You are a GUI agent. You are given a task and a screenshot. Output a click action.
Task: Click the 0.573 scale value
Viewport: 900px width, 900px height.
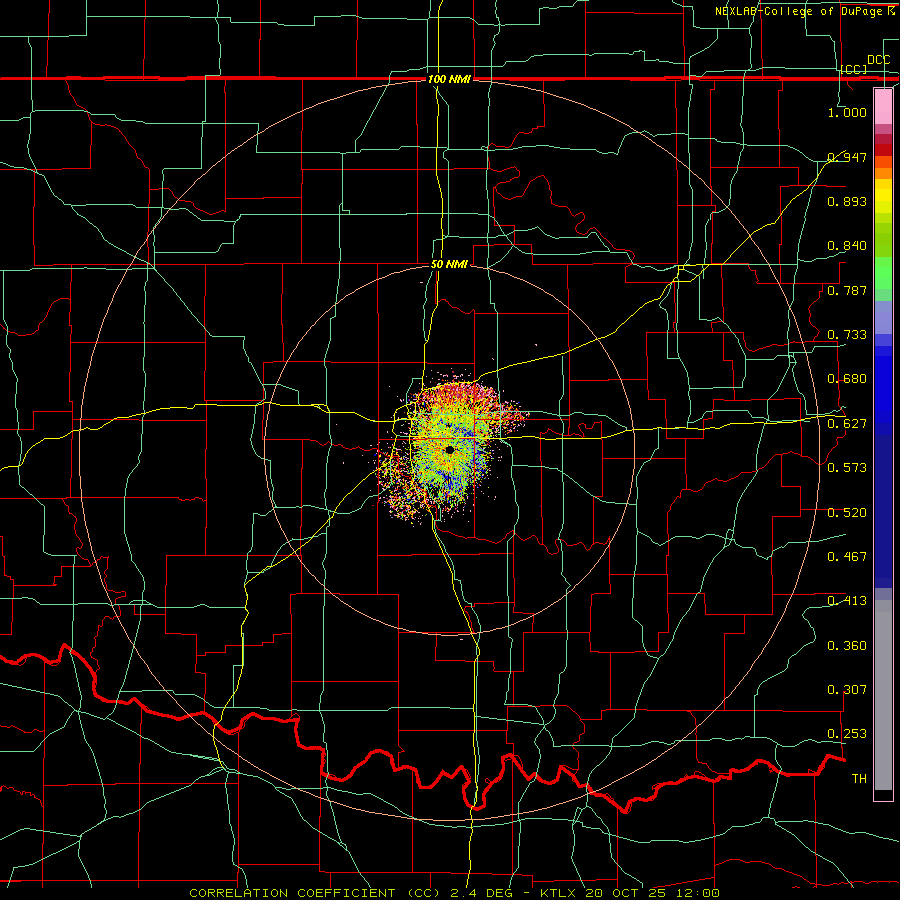tap(847, 468)
